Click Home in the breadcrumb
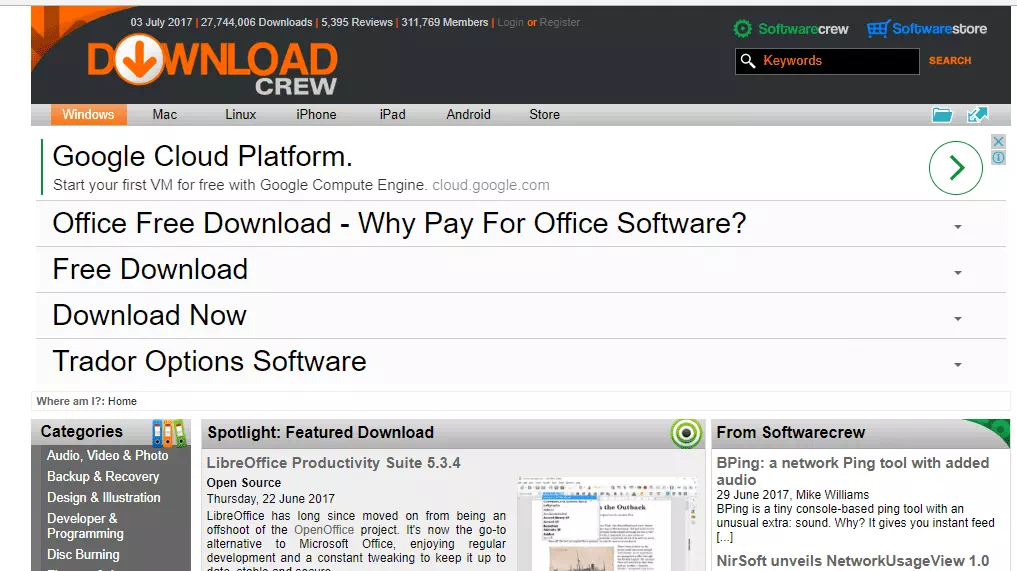This screenshot has width=1017, height=571. [x=122, y=401]
